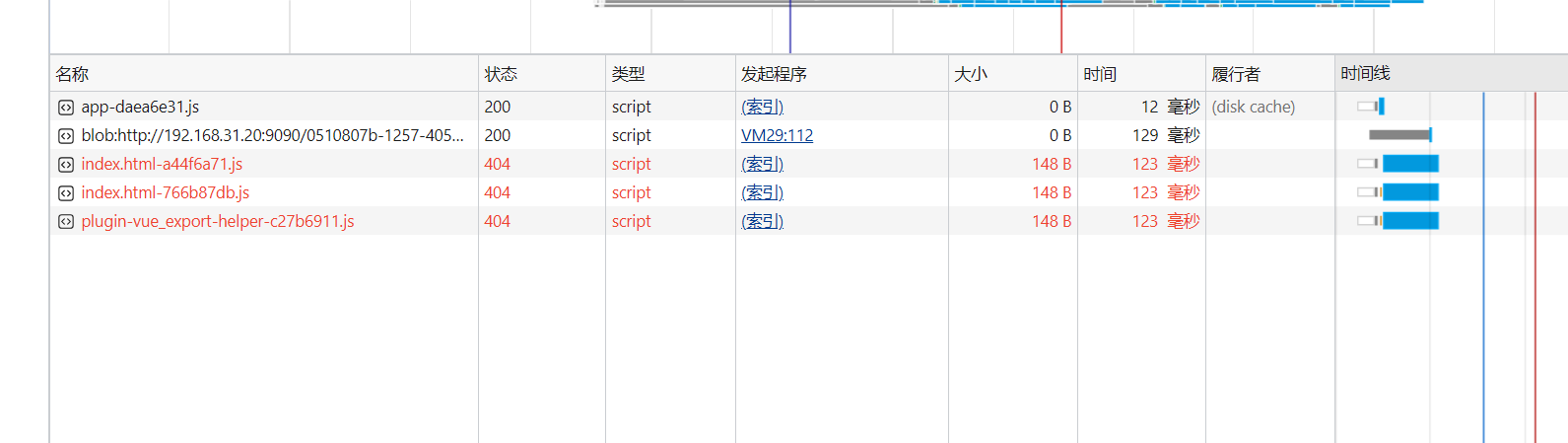The height and width of the screenshot is (443, 1568).
Task: Sort by the 名称 column header
Action: pyautogui.click(x=263, y=74)
